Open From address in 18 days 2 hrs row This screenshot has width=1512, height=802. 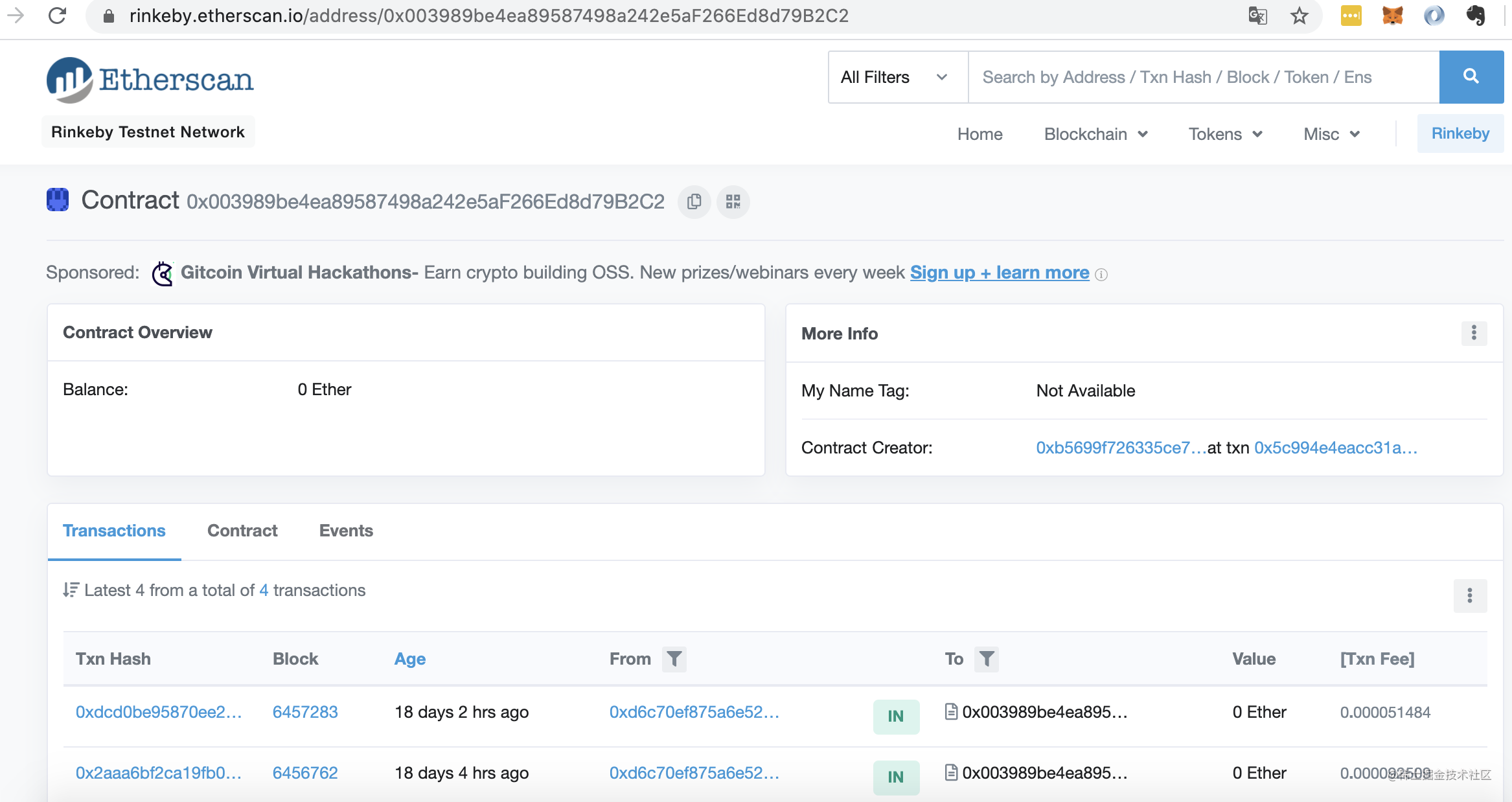[x=694, y=712]
